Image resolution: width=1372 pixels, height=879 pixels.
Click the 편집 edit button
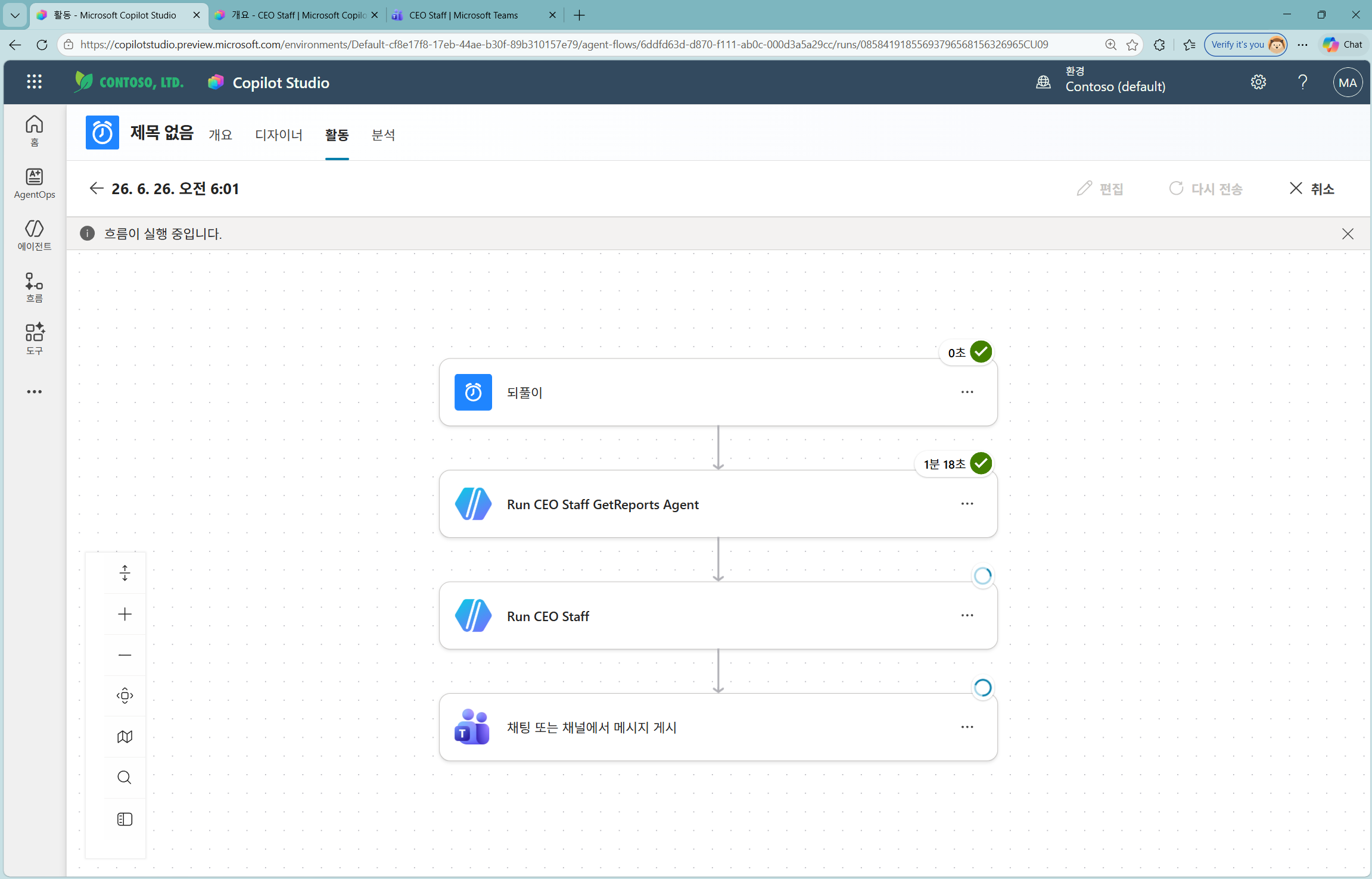1100,189
